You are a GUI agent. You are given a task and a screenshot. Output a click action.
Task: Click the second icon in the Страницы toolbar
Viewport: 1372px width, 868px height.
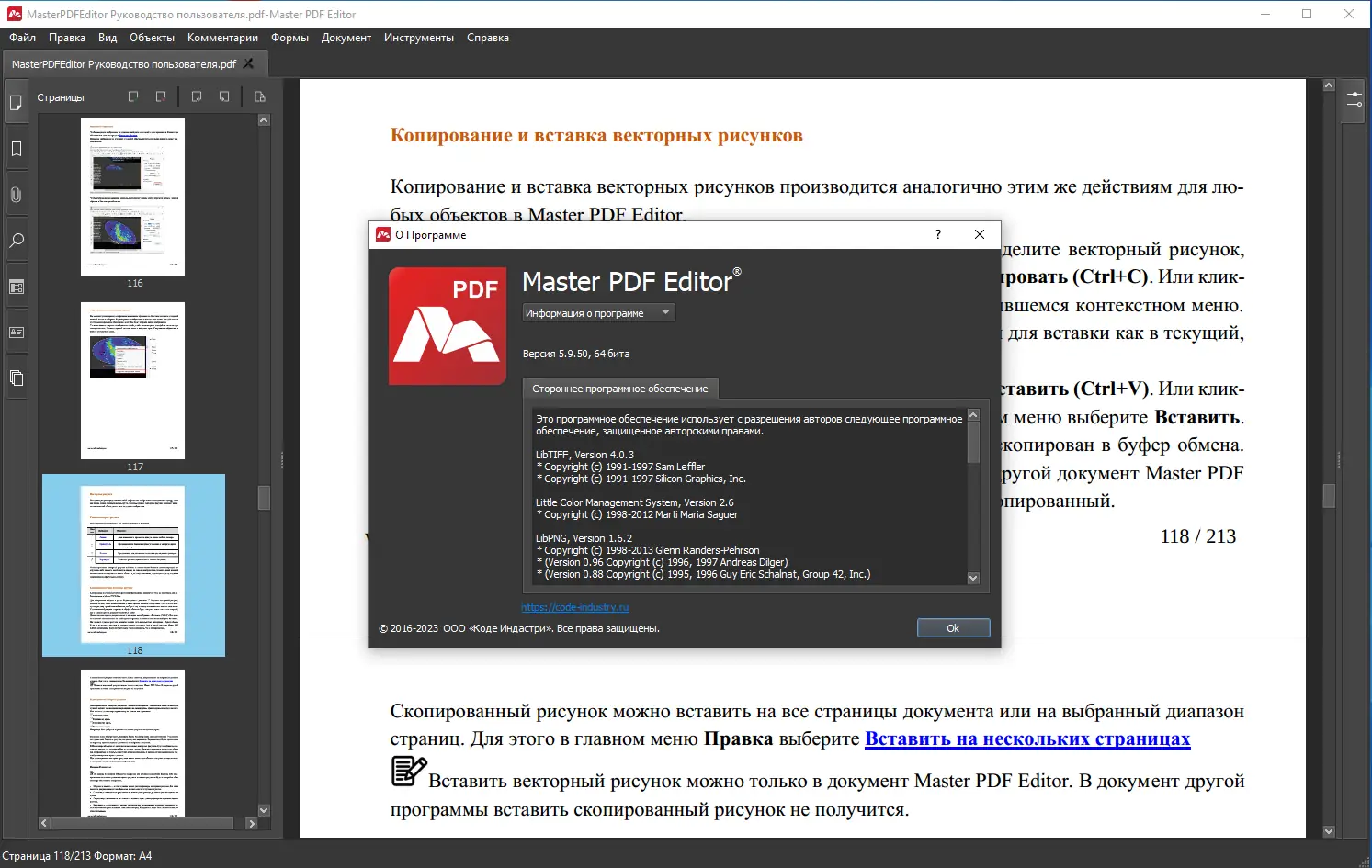click(161, 96)
